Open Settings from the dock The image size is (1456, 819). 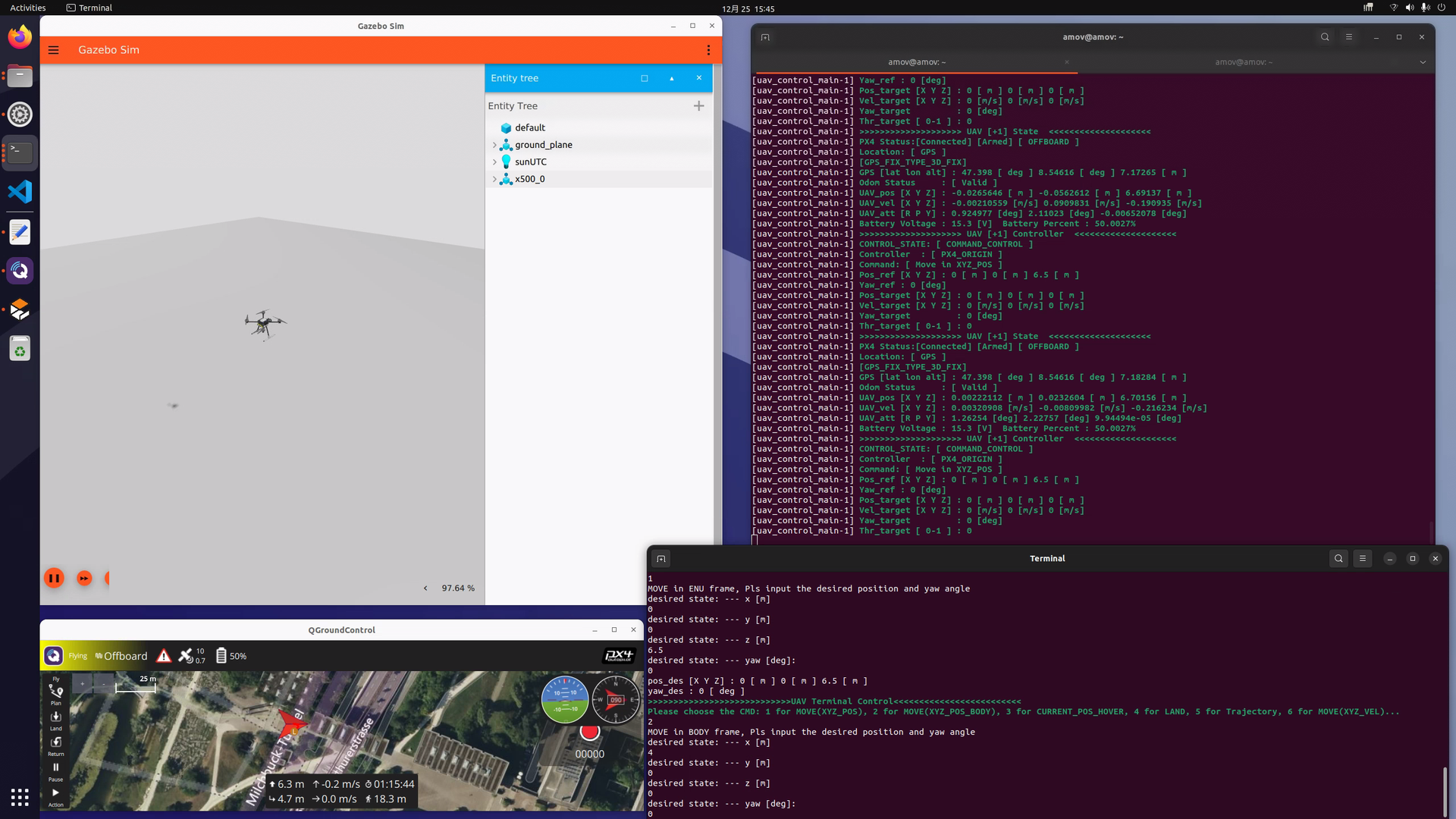20,115
